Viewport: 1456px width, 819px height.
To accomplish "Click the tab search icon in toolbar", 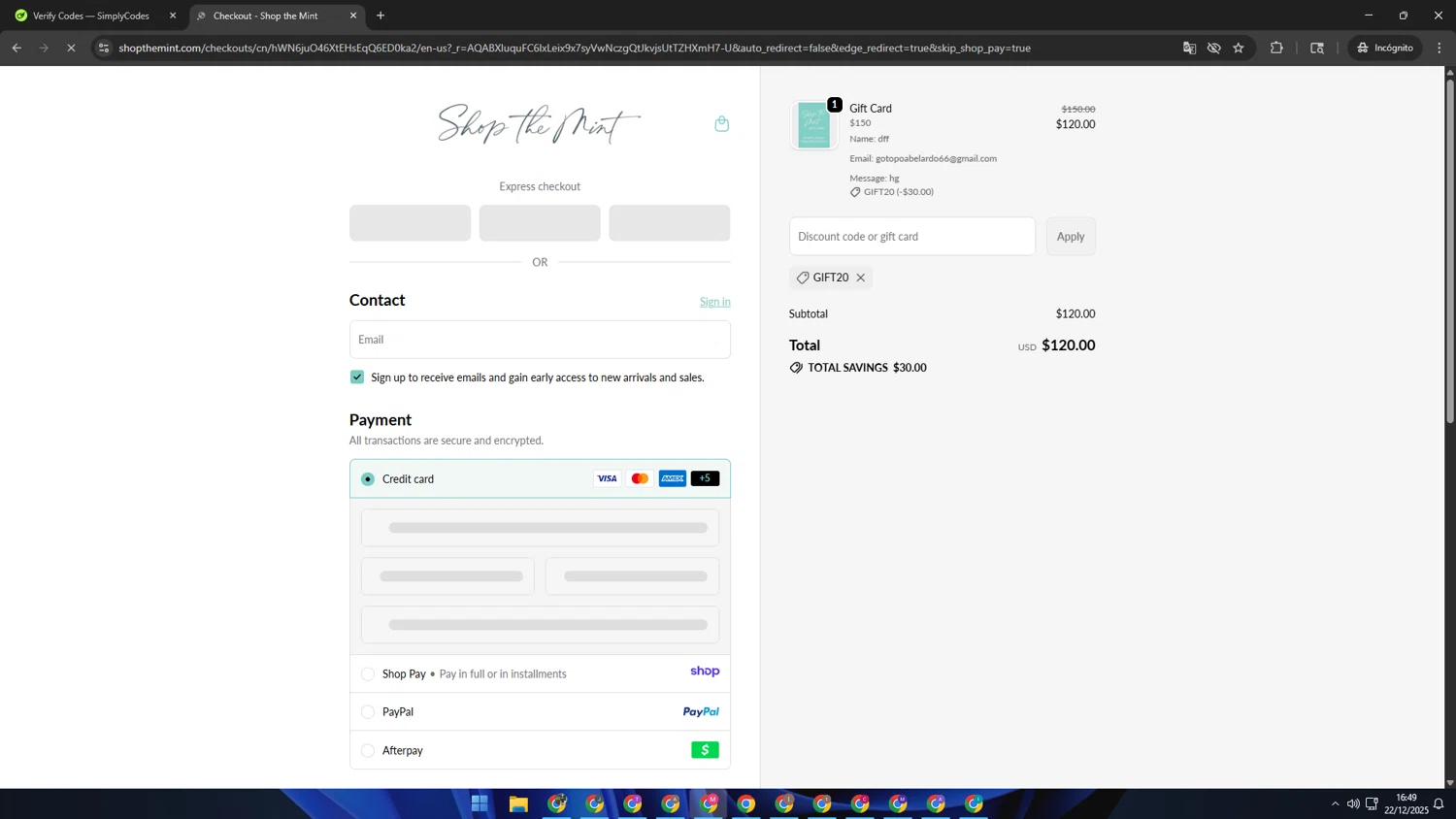I will [x=1317, y=48].
